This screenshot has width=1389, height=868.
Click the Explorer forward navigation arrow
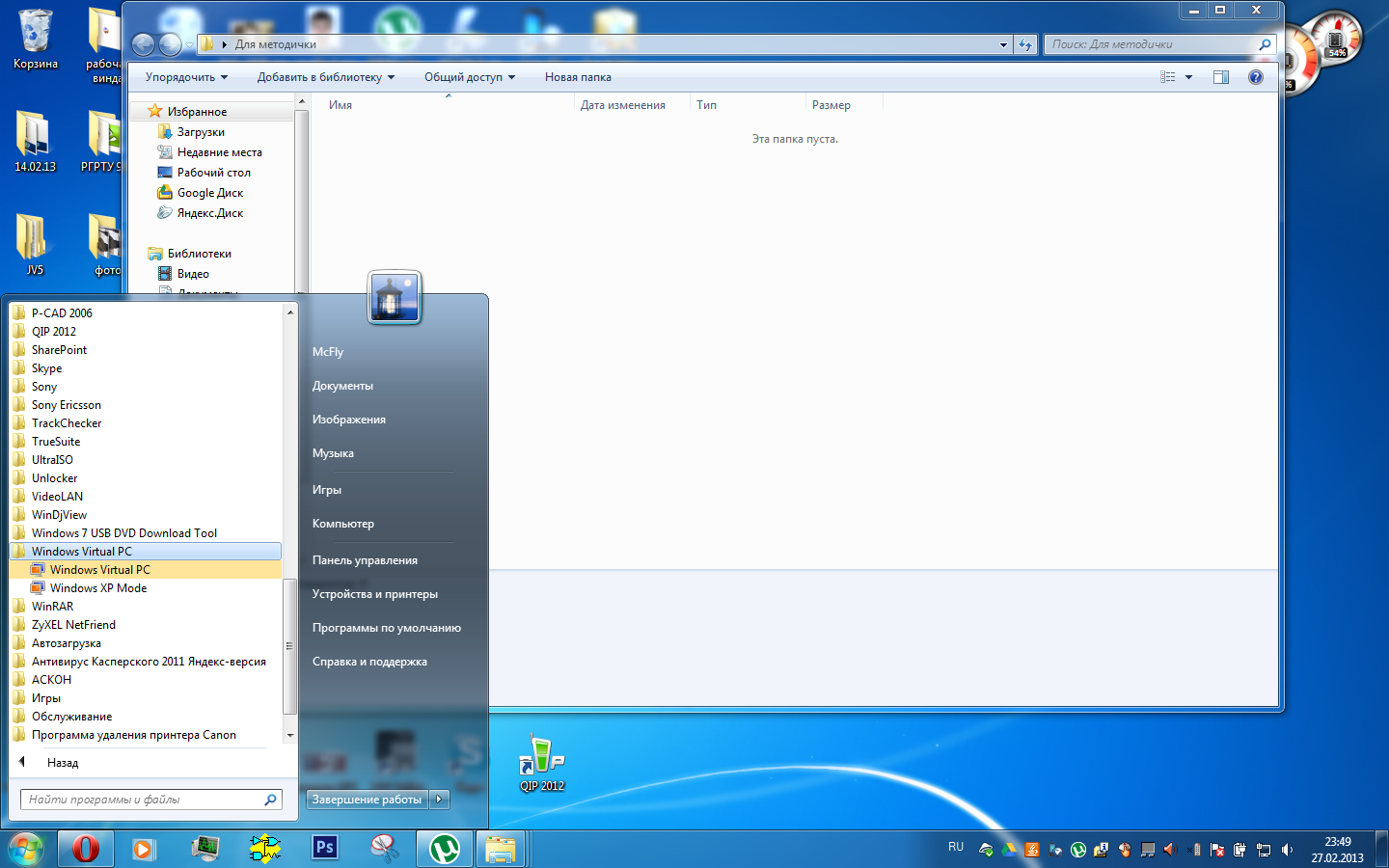click(x=170, y=44)
